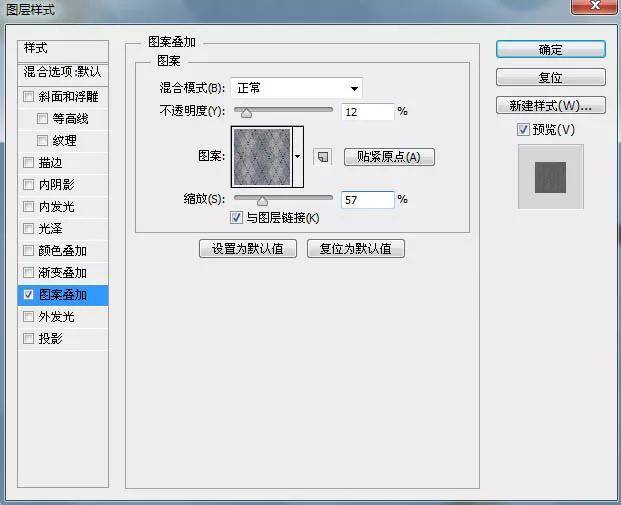The height and width of the screenshot is (505, 621).
Task: Open the 混合模式 dropdown
Action: pyautogui.click(x=296, y=88)
